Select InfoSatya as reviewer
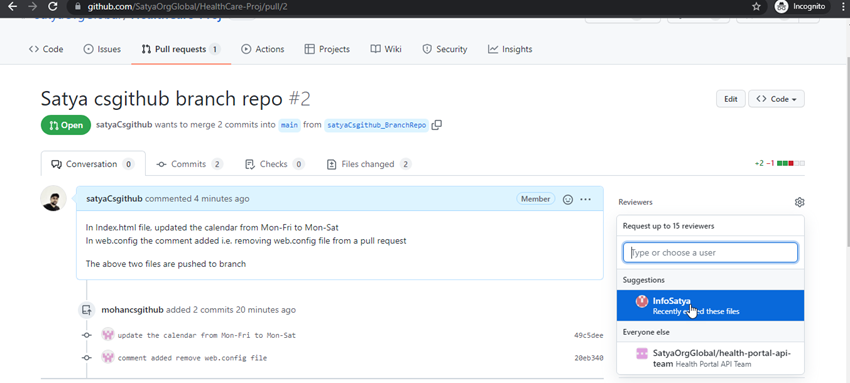The image size is (850, 383). click(x=710, y=306)
